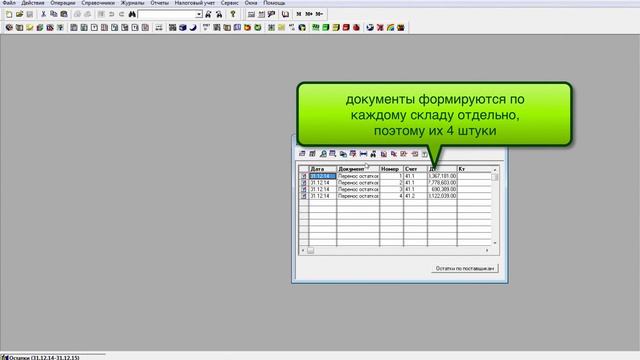Click the Остатки по поставщикам button

tap(465, 268)
